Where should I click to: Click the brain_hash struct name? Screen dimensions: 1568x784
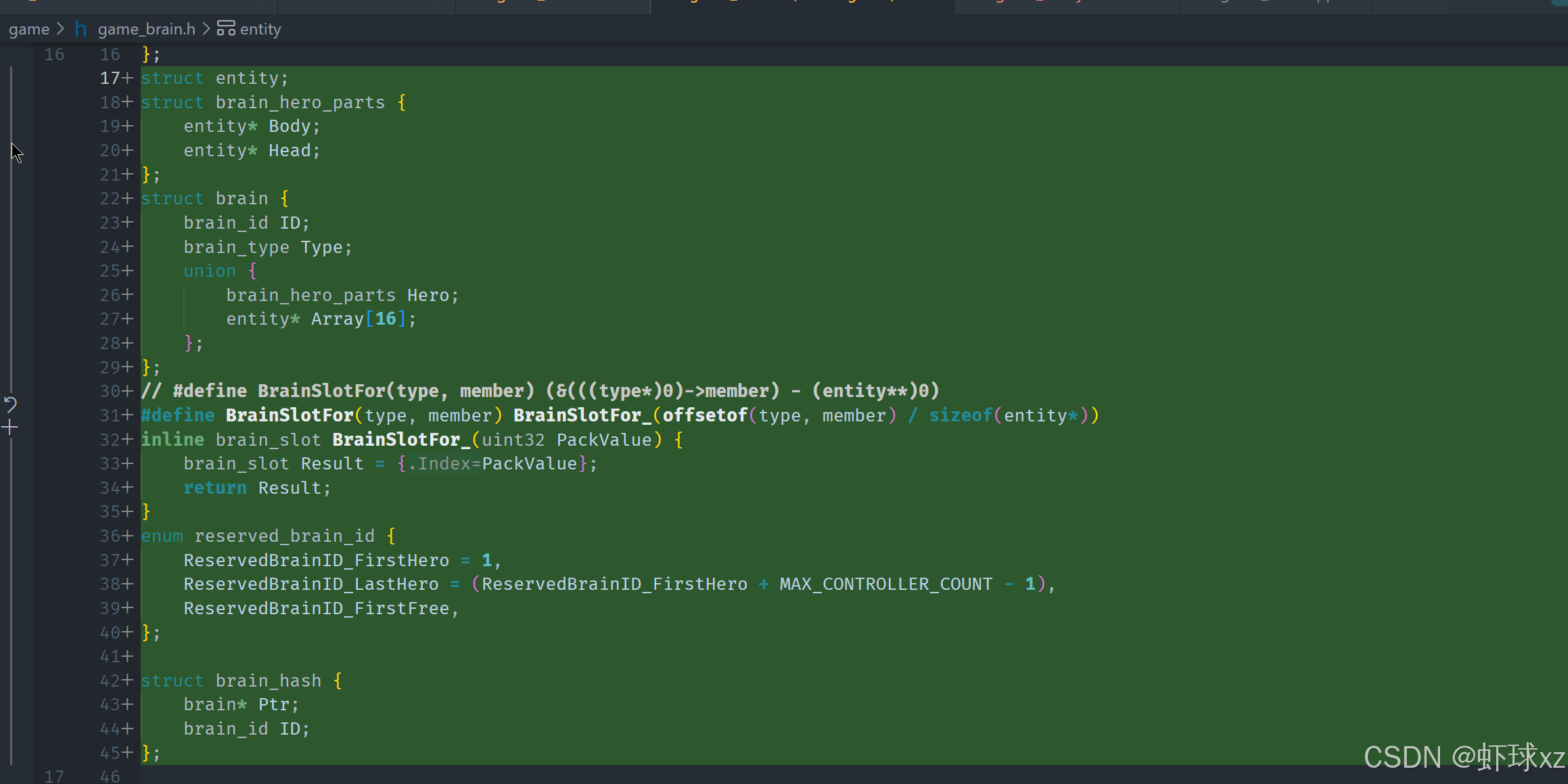pyautogui.click(x=268, y=681)
